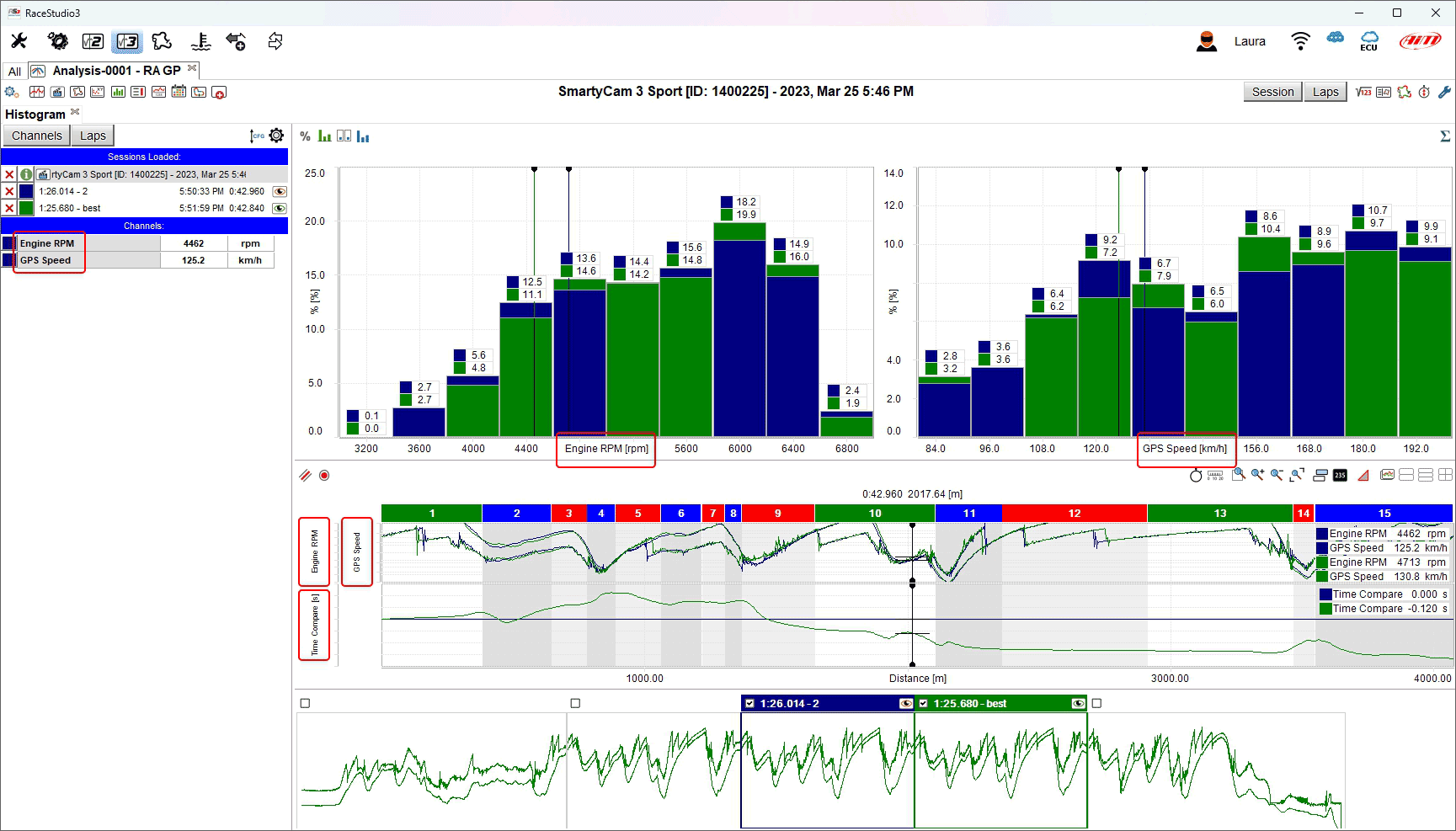Add a new layout with red plus
The image size is (1456, 831).
click(219, 93)
